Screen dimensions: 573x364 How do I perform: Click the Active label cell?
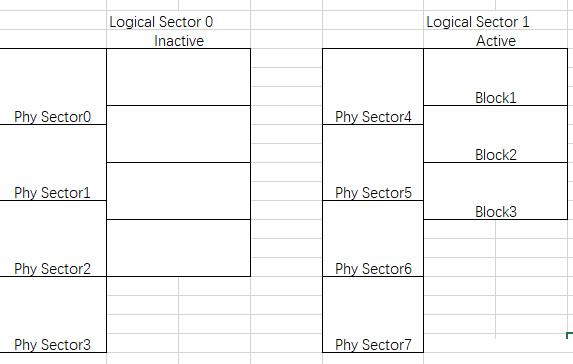click(x=496, y=41)
